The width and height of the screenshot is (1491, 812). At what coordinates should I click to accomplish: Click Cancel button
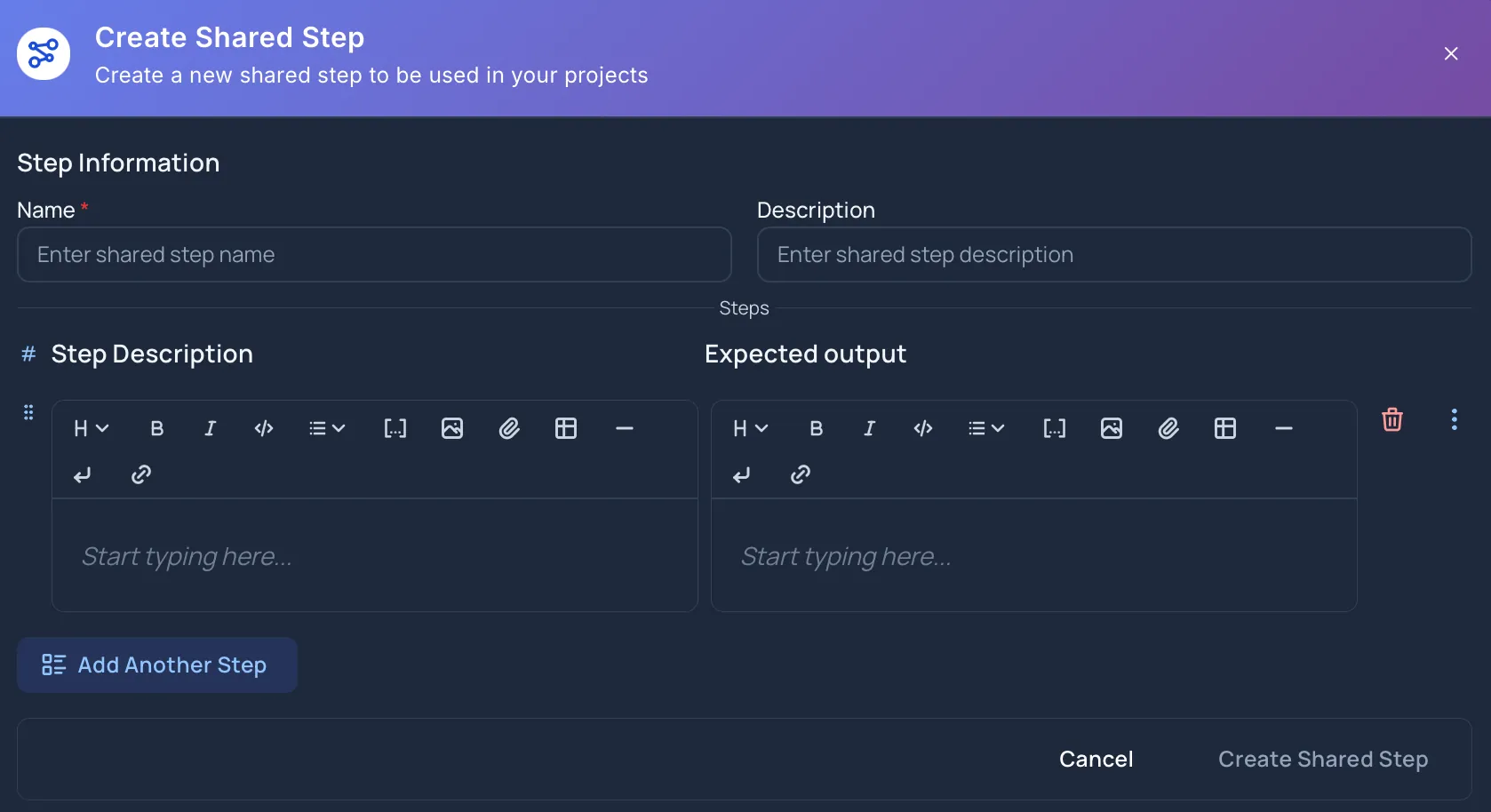point(1096,759)
